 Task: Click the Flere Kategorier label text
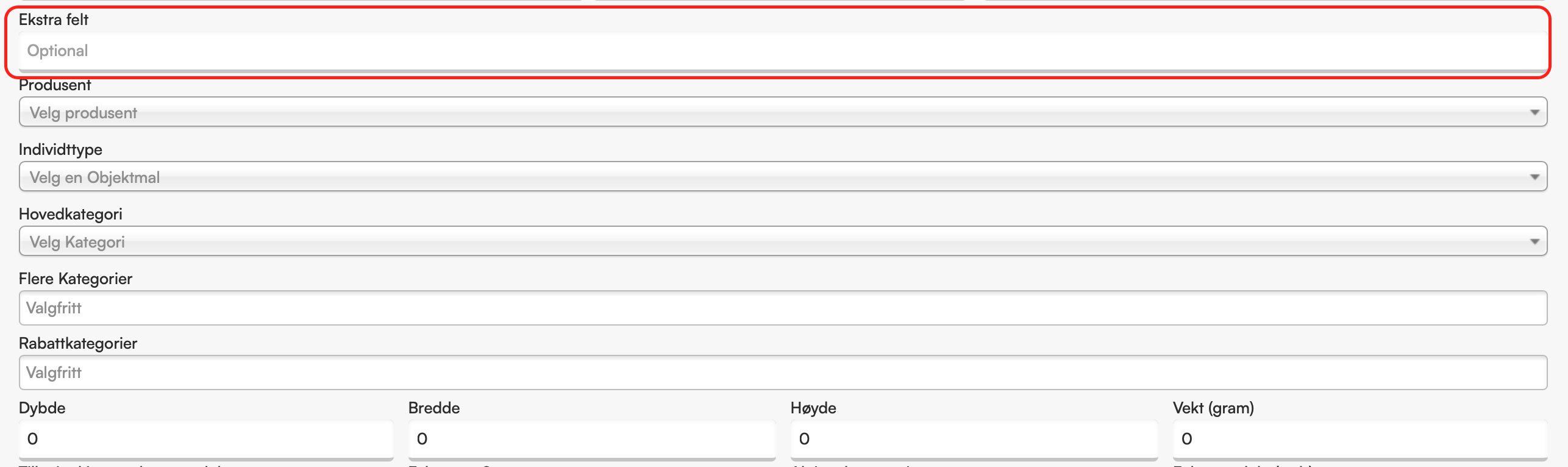[76, 279]
